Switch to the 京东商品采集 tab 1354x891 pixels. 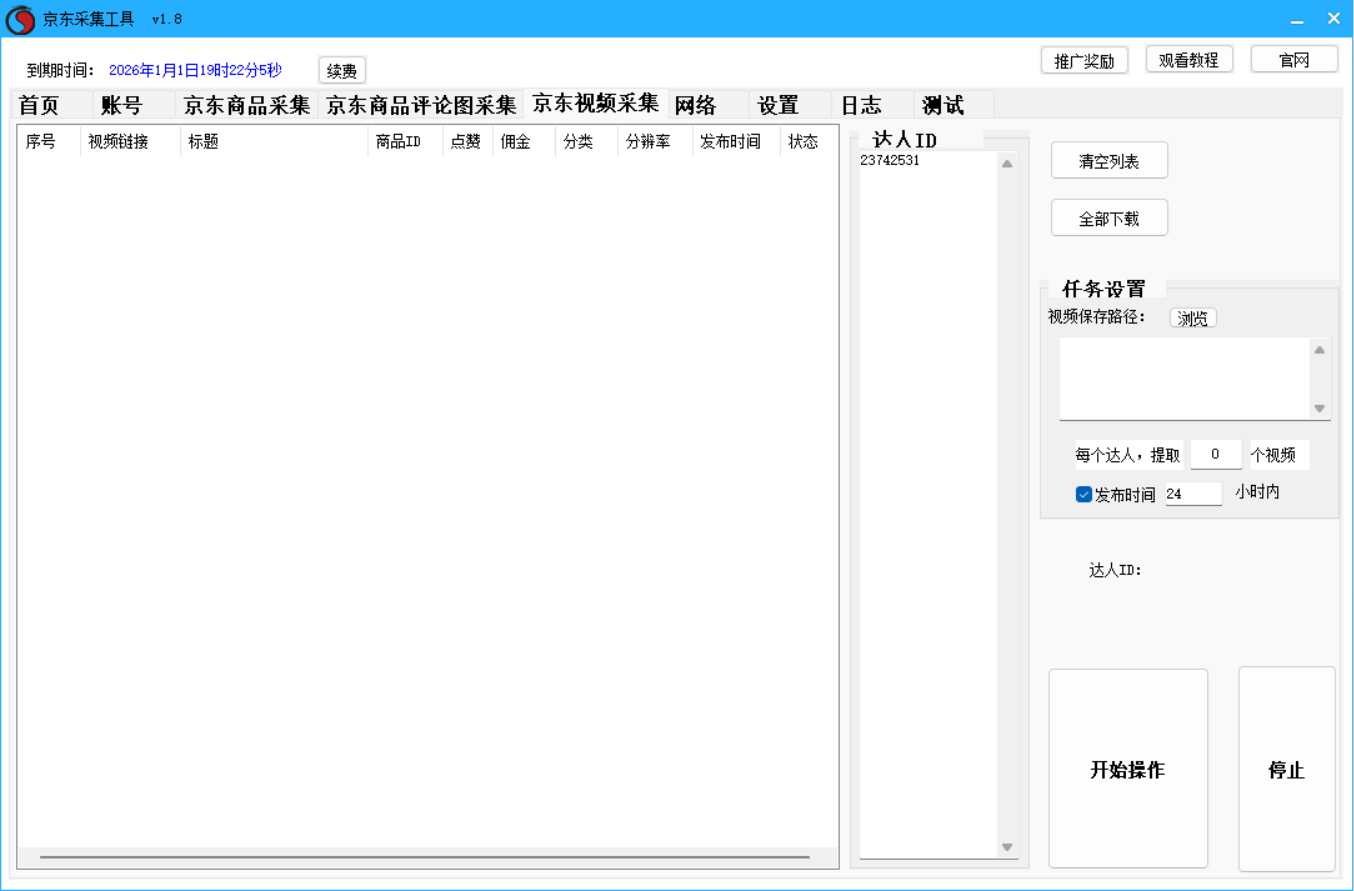(x=247, y=105)
